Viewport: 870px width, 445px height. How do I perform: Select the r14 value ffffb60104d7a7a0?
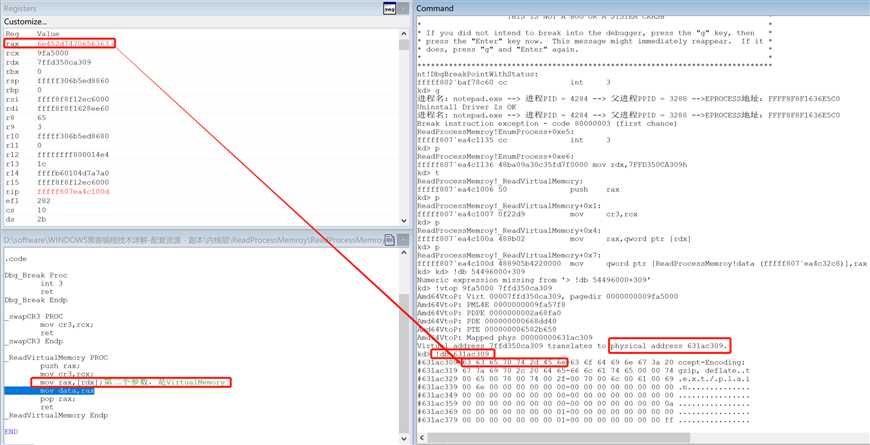[x=73, y=173]
